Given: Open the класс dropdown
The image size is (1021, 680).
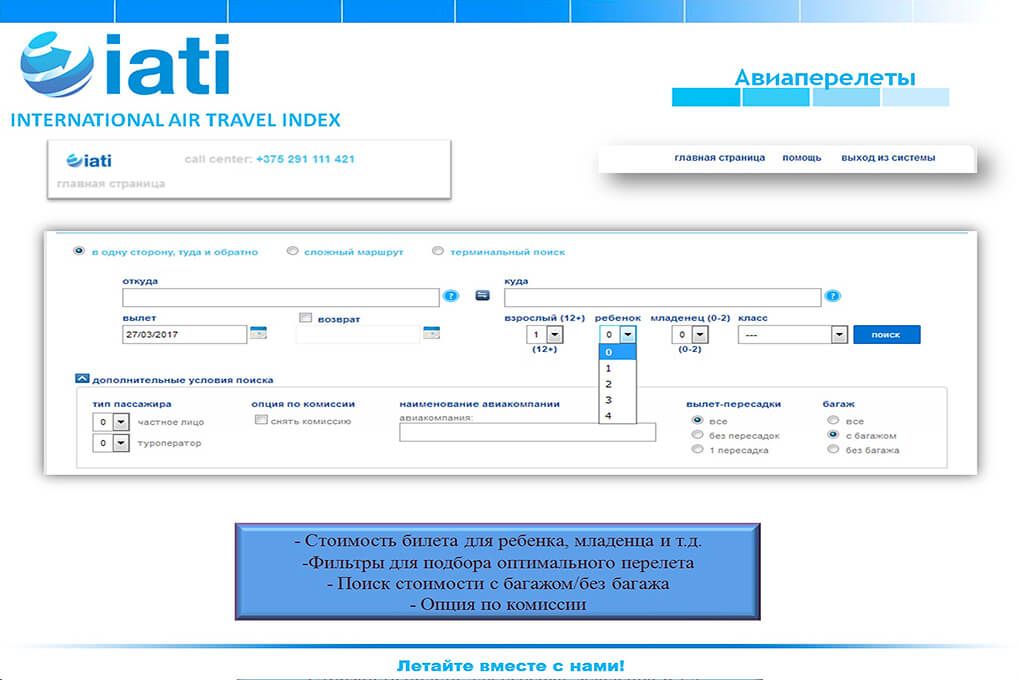Looking at the screenshot, I should click(792, 335).
